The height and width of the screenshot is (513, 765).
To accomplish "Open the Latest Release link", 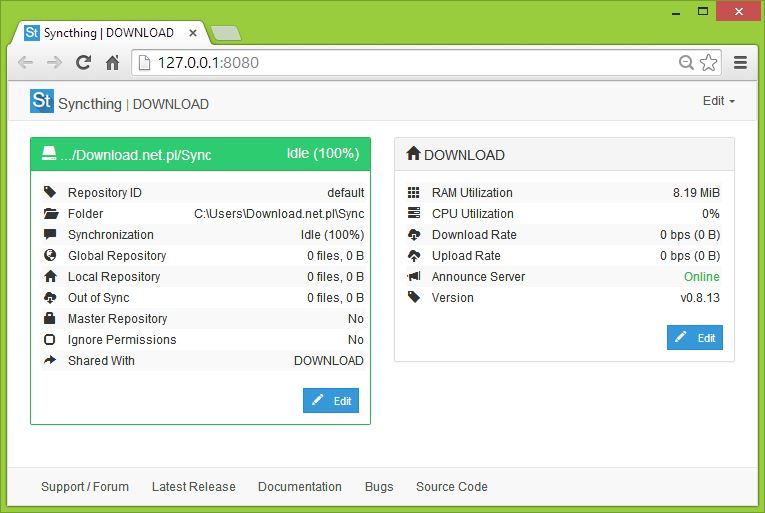I will pyautogui.click(x=194, y=486).
